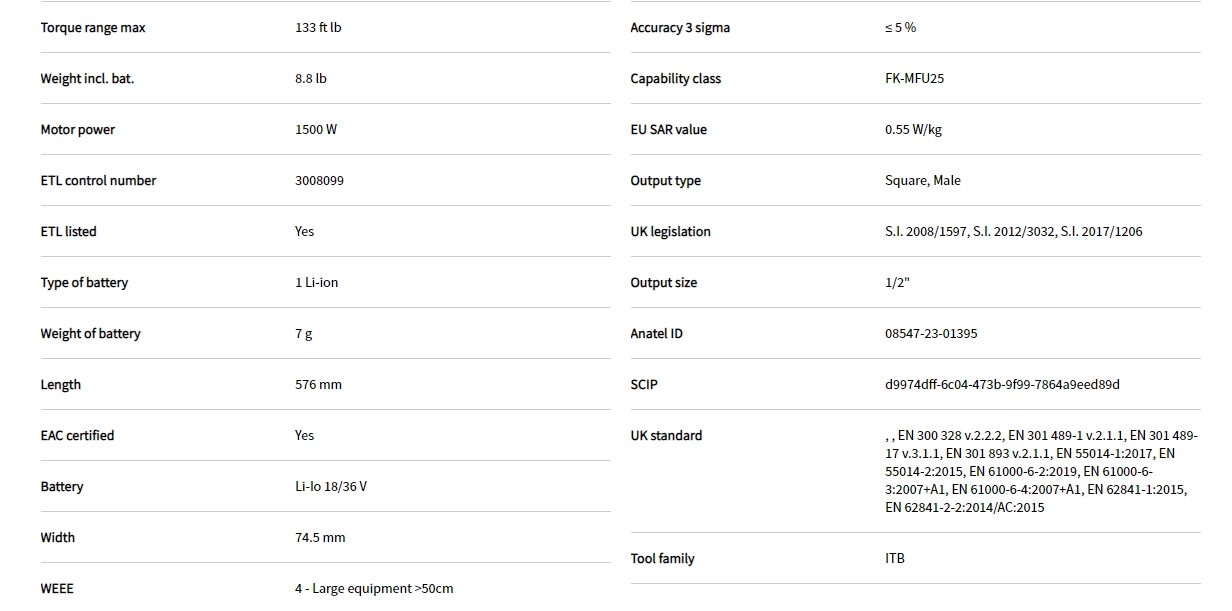Select the Square, Male output type value
The height and width of the screenshot is (611, 1232).
coord(922,181)
